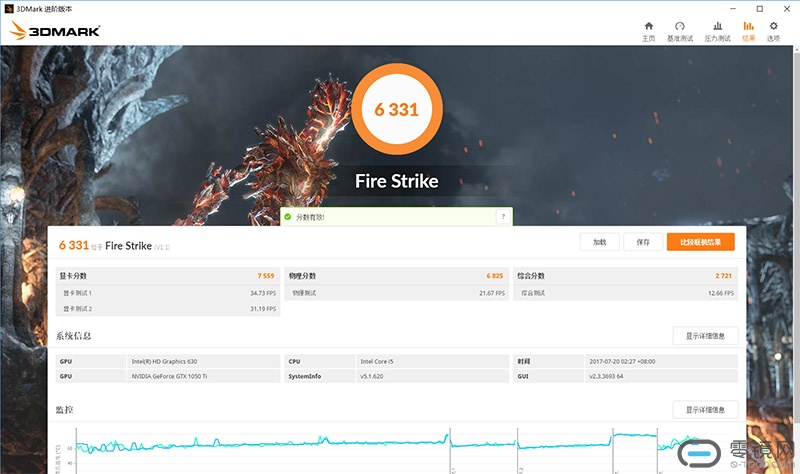800x474 pixels.
Task: Click the Fire Strike title over the image
Action: (x=396, y=181)
